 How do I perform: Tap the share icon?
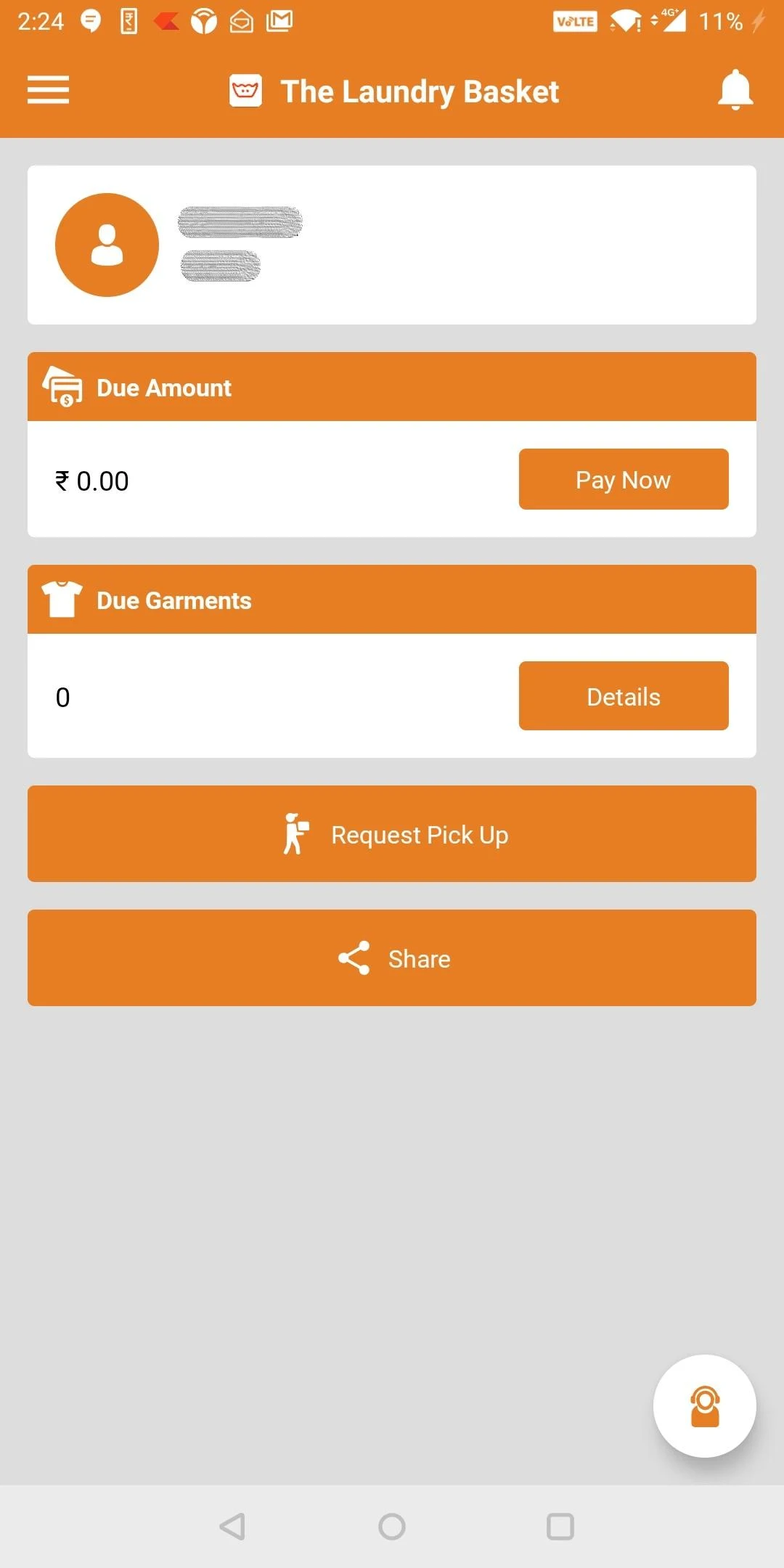[354, 958]
